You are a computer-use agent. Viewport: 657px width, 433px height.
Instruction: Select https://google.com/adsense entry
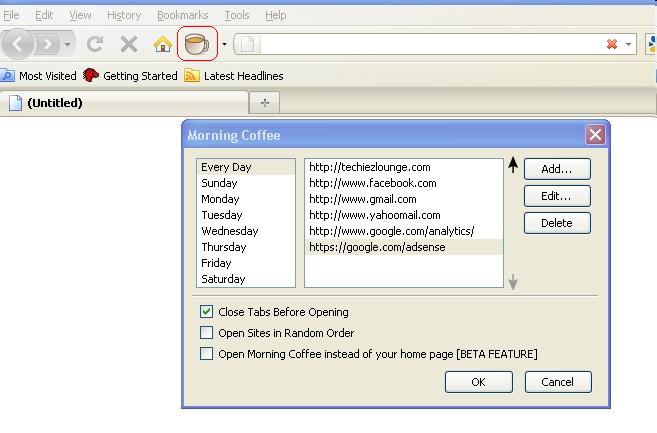click(404, 247)
